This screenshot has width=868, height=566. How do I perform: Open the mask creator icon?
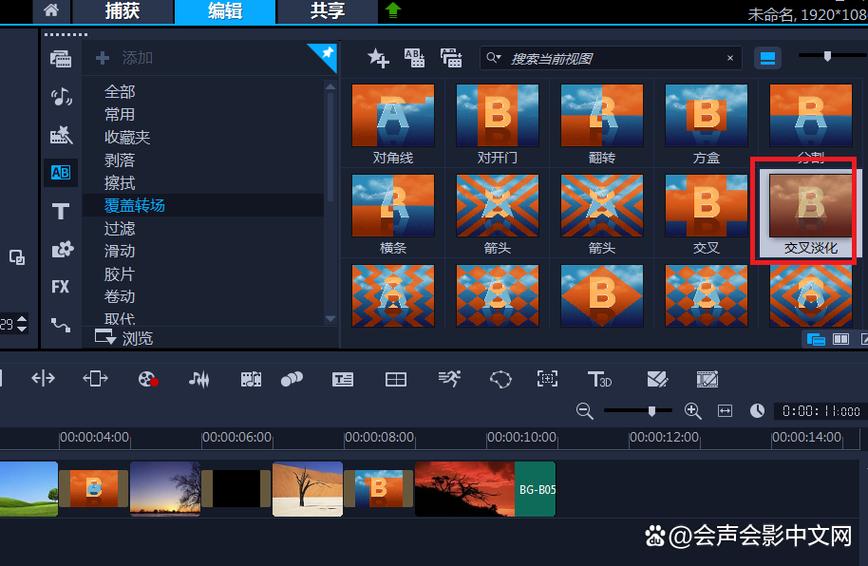500,379
